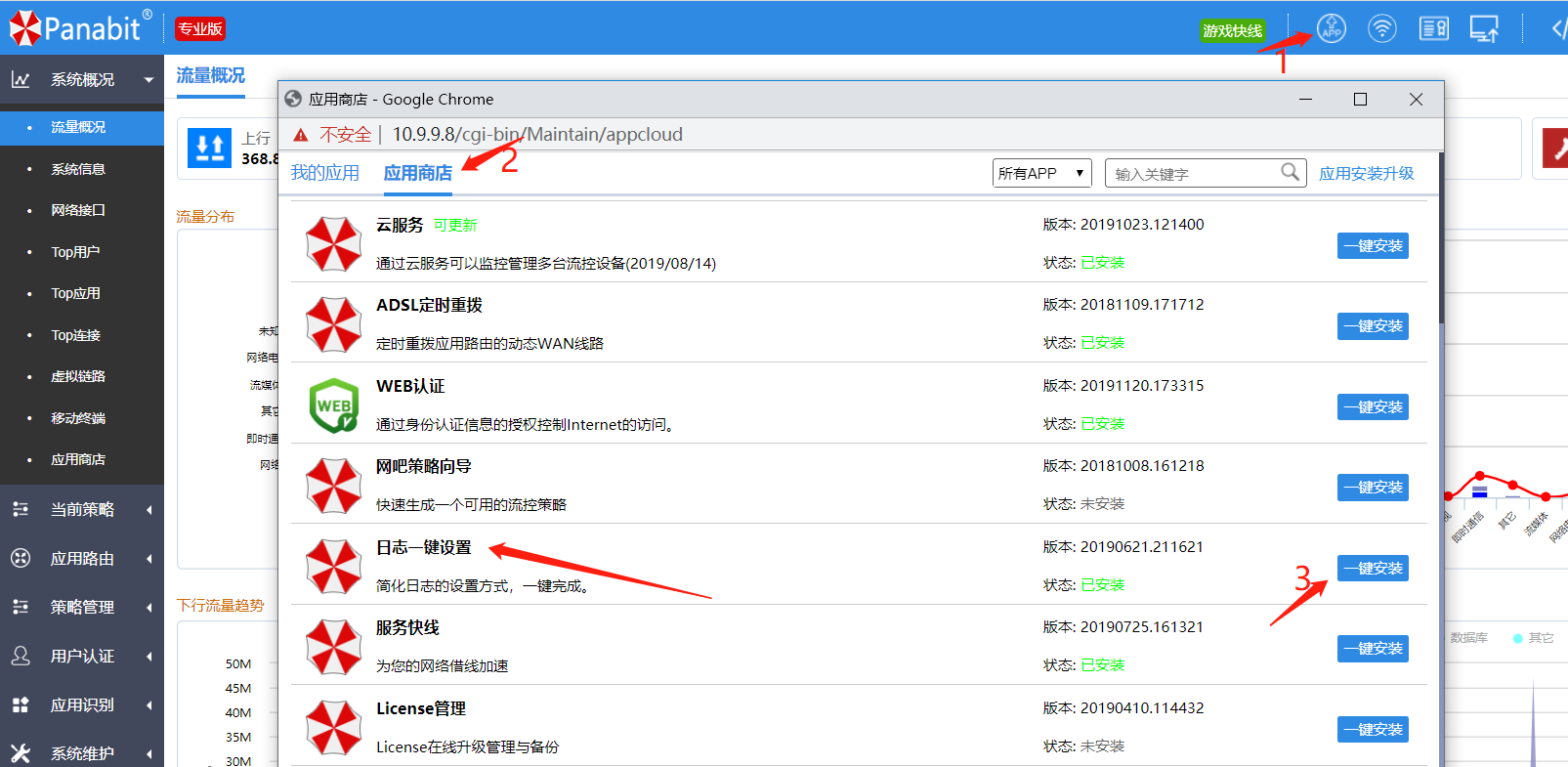Click 一键安装 for 日志一键设置
The image size is (1568, 767).
(x=1372, y=569)
